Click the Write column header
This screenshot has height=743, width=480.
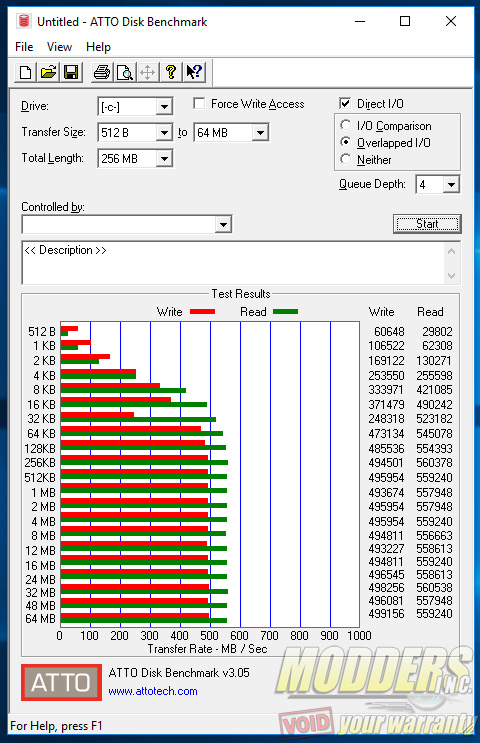(381, 312)
